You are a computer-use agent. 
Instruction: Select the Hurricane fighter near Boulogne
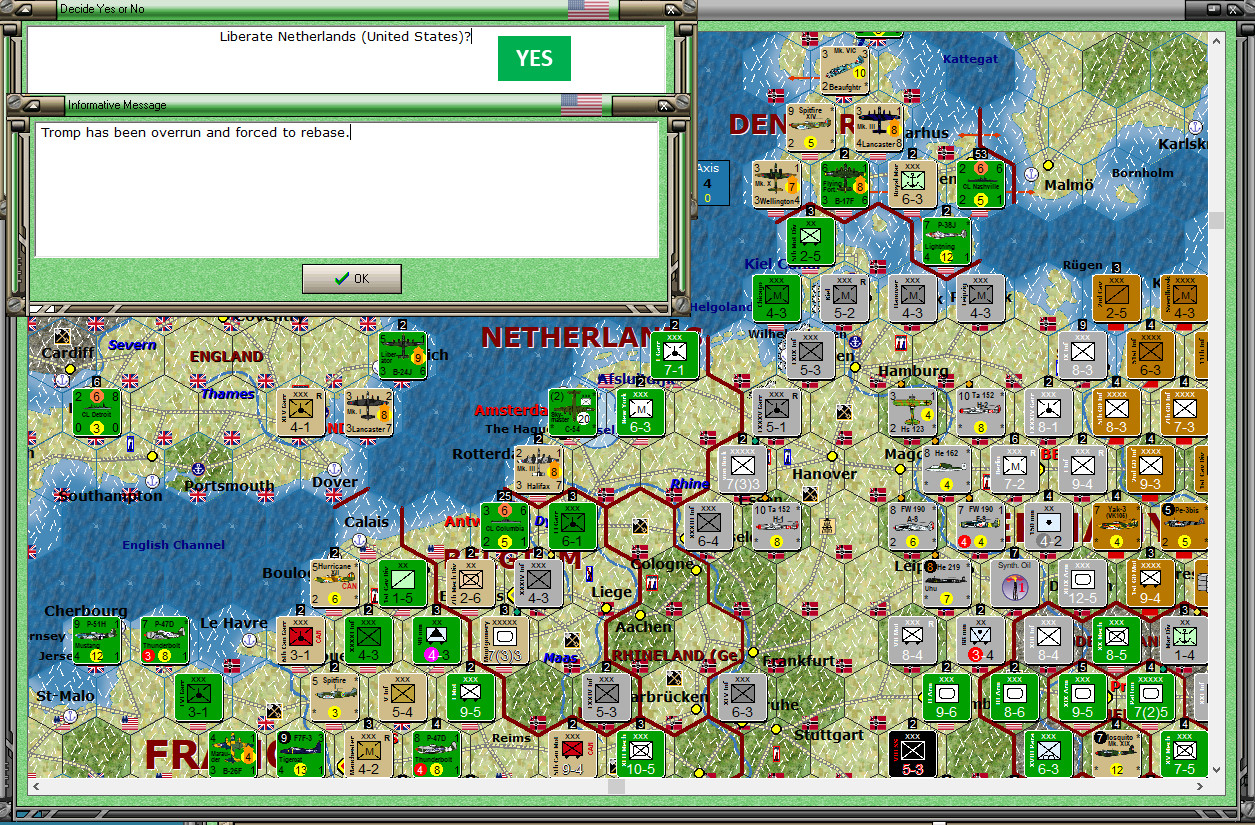coord(335,584)
